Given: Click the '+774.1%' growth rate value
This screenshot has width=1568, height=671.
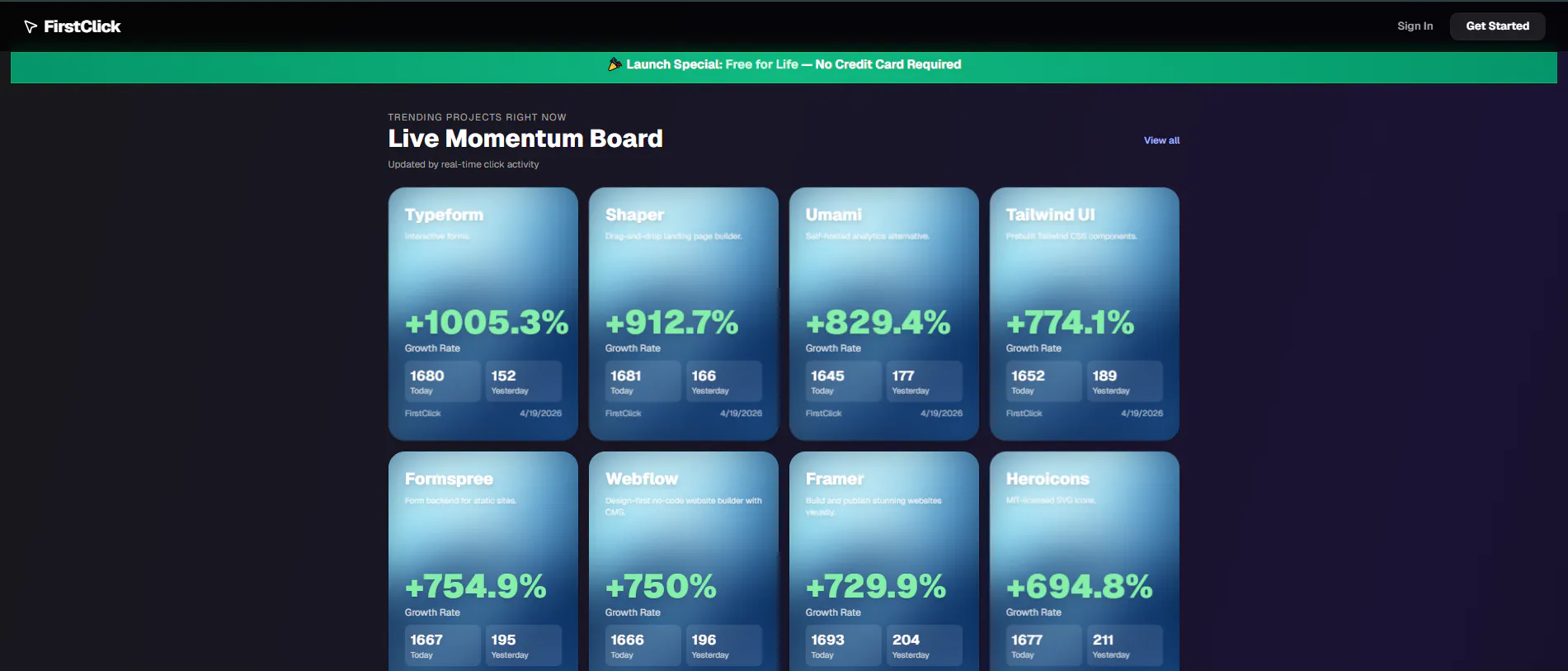Looking at the screenshot, I should (1070, 322).
